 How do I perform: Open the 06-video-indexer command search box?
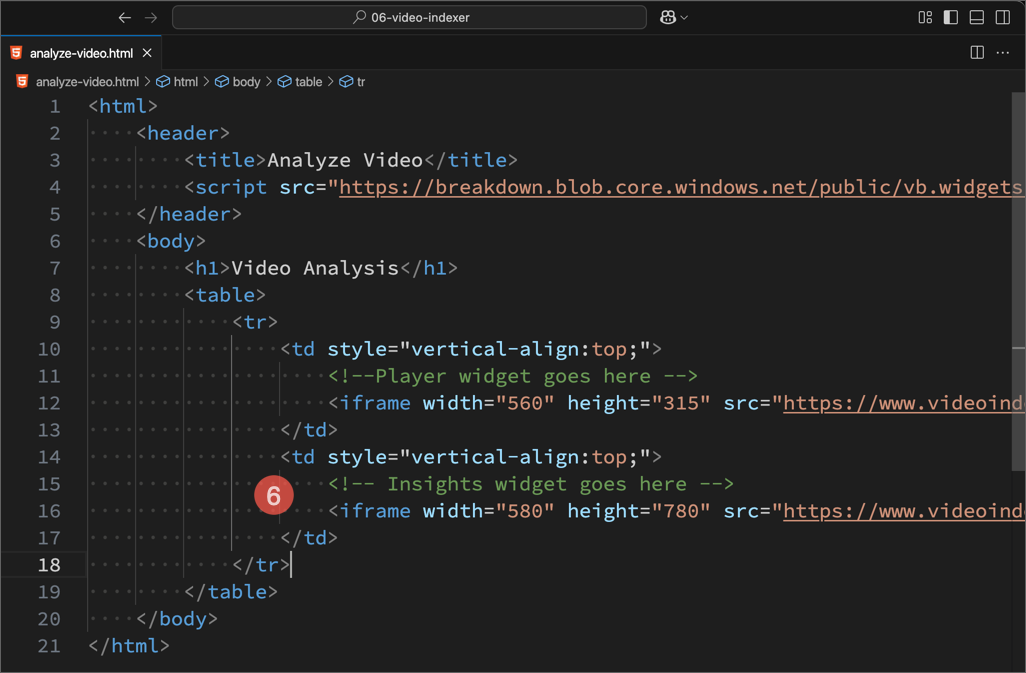(409, 18)
